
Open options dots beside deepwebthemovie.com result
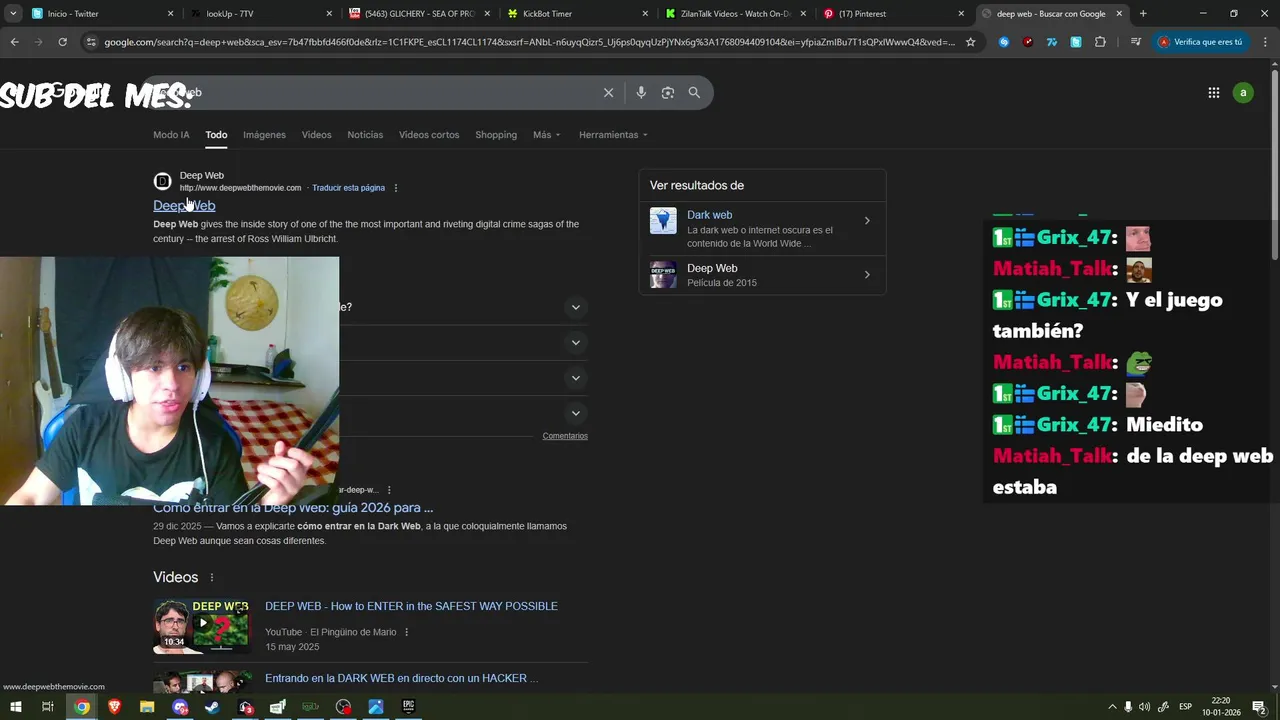pos(396,188)
